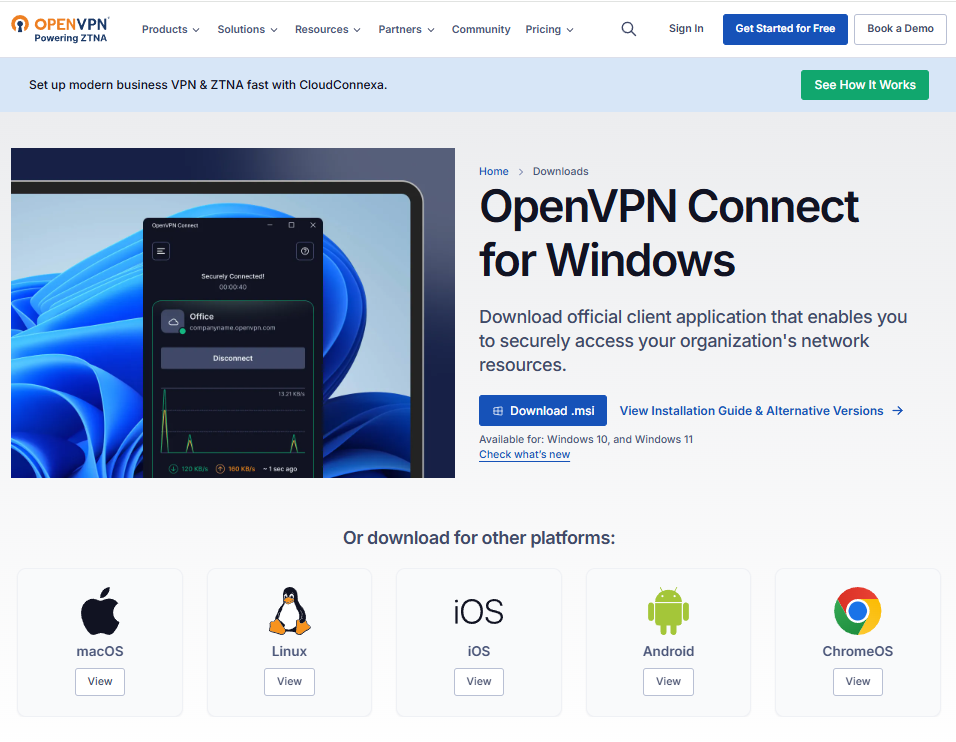Click the Downloads breadcrumb text
Image resolution: width=956 pixels, height=742 pixels.
pyautogui.click(x=560, y=171)
